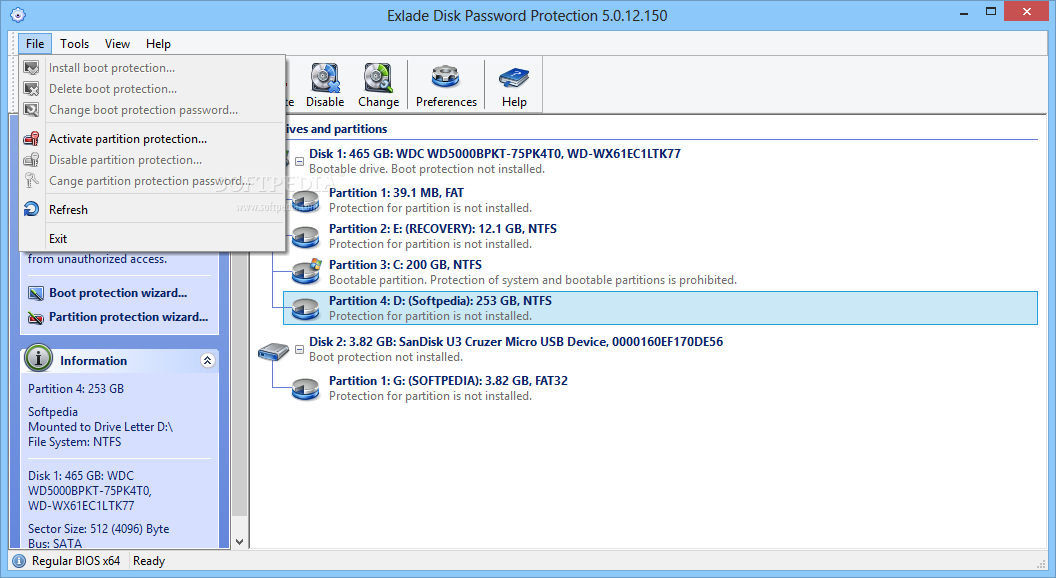Select Partition 4: D: (Softpedia) row text
The width and height of the screenshot is (1056, 578).
tap(440, 301)
